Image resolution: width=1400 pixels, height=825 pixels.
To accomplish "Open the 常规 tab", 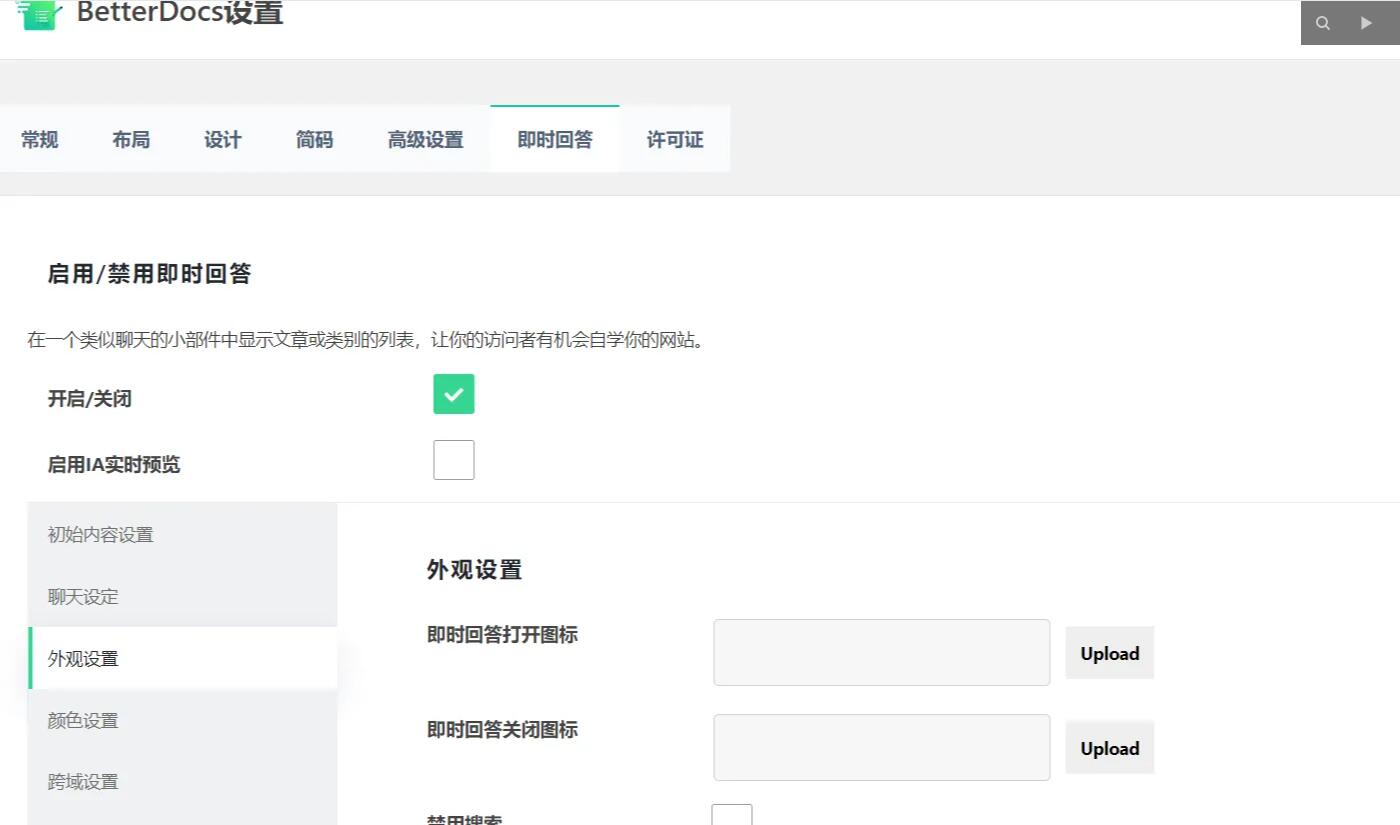I will (x=40, y=140).
